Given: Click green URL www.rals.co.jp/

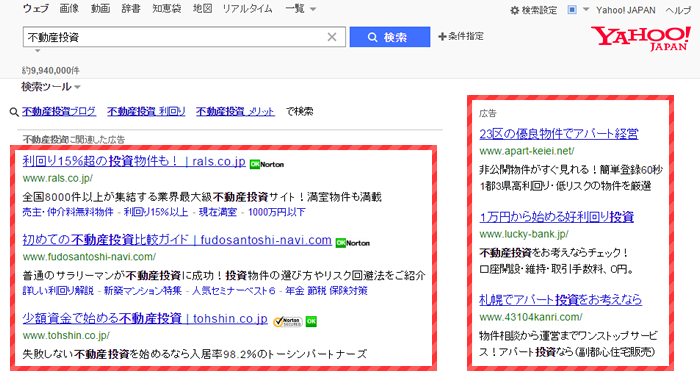Looking at the screenshot, I should pos(58,178).
